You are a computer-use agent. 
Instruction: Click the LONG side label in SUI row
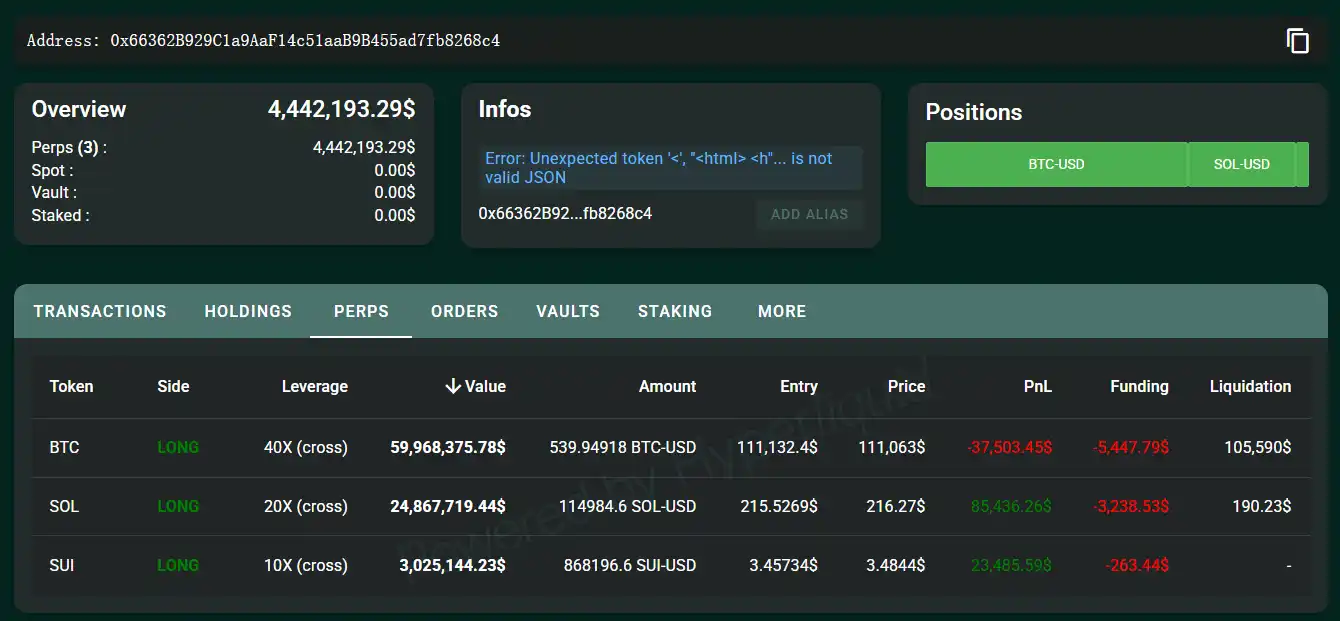(x=178, y=565)
